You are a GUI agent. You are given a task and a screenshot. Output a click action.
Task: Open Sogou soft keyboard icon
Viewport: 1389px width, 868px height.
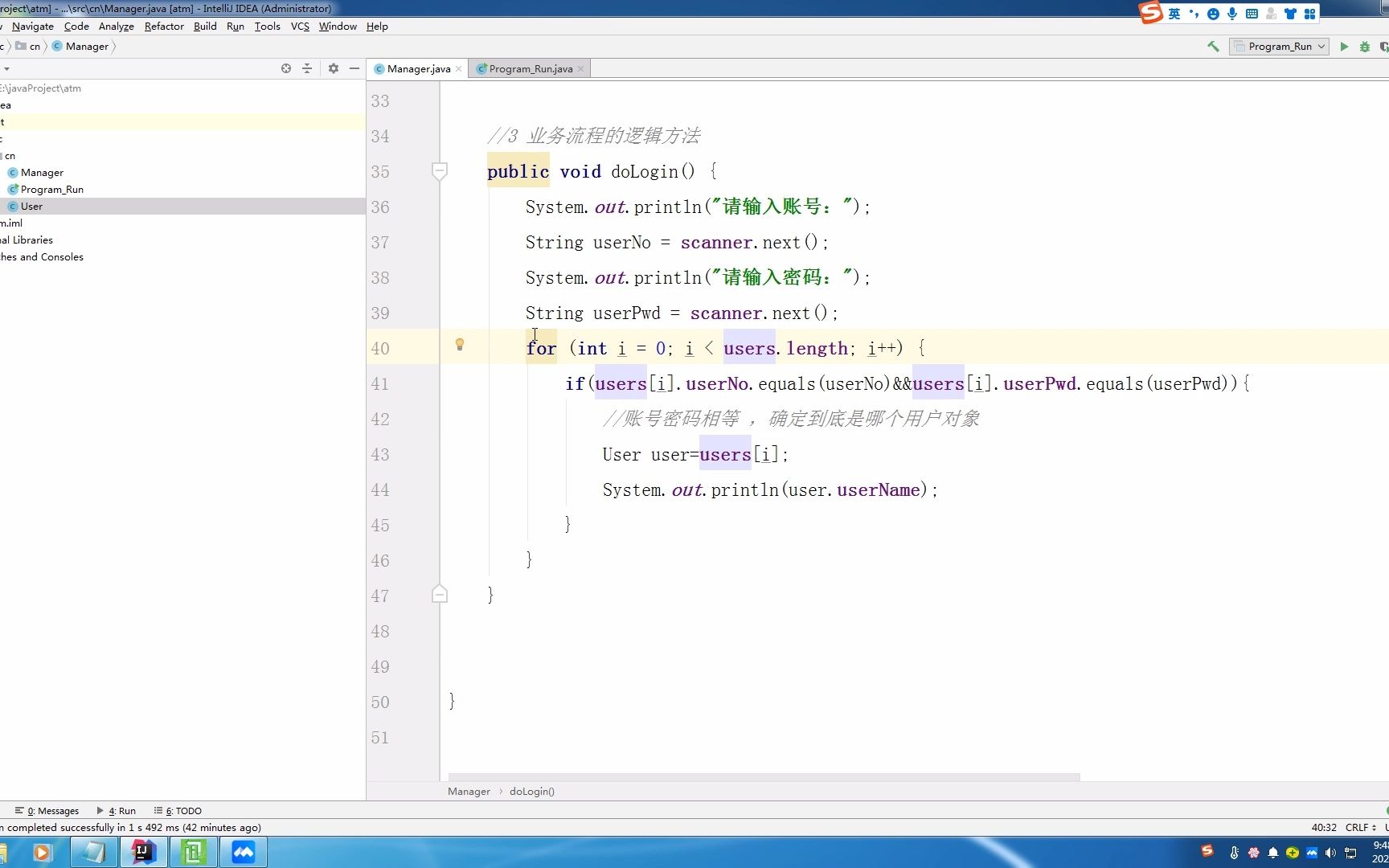[1252, 14]
